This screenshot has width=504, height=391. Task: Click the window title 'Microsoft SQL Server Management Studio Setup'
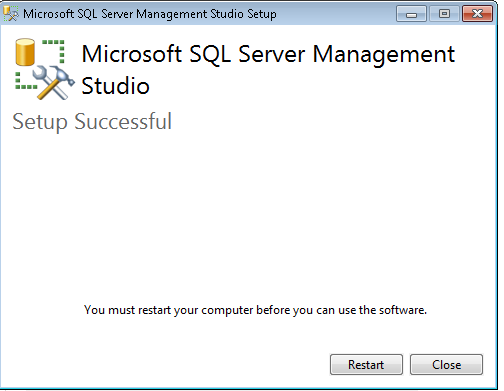pyautogui.click(x=150, y=14)
